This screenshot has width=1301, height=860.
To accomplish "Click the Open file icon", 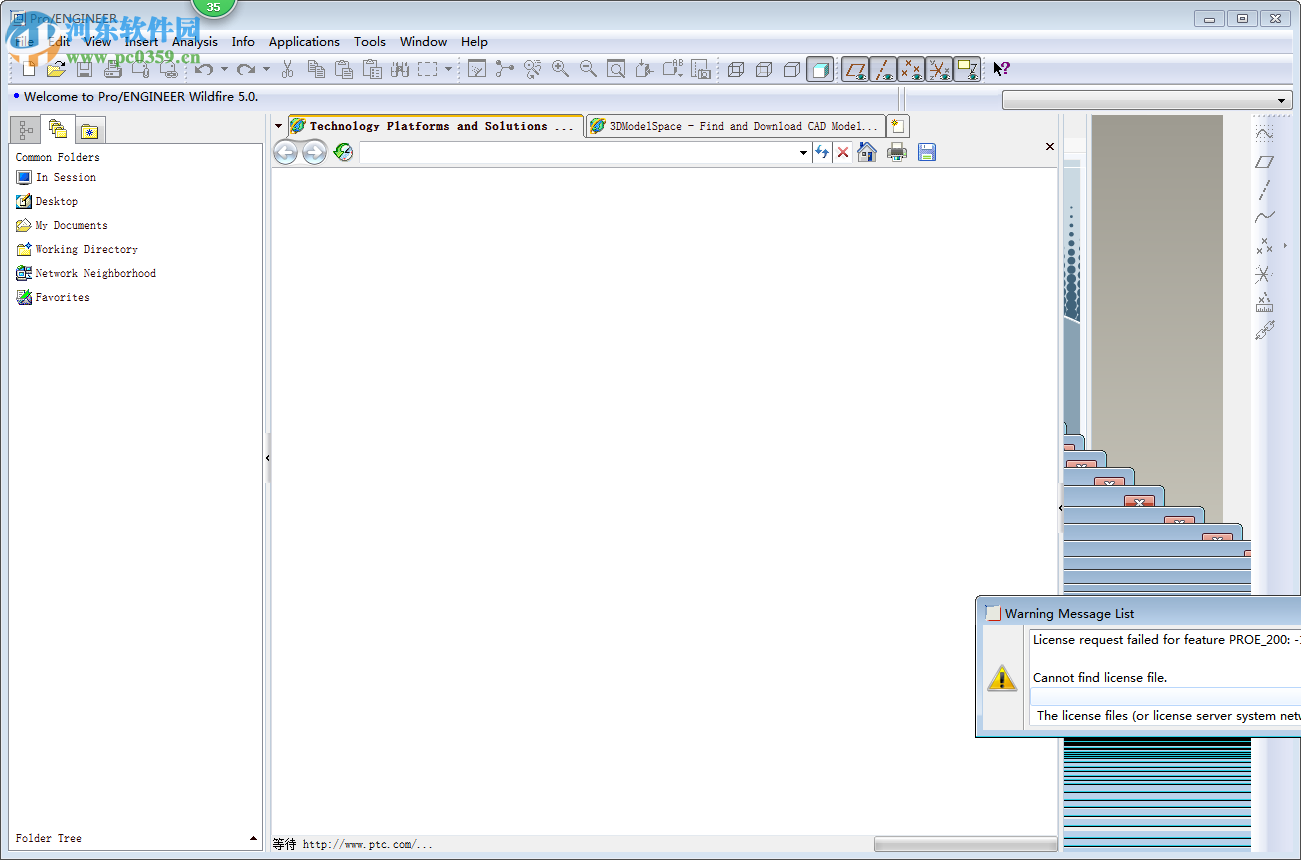I will point(56,69).
